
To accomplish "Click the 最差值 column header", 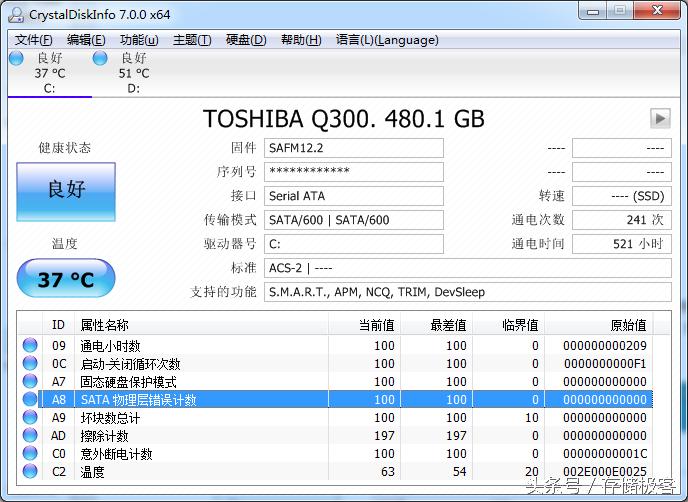I will click(x=437, y=325).
